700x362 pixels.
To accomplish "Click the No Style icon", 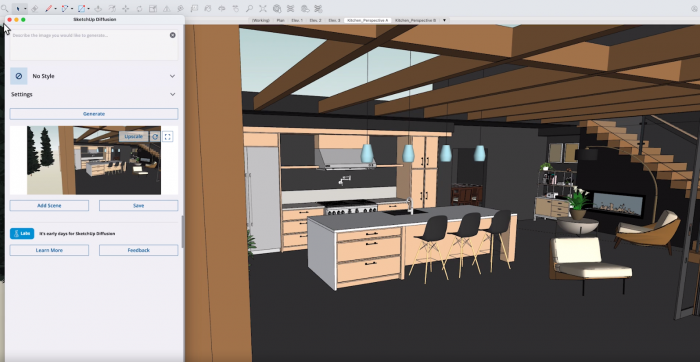I will [x=19, y=76].
